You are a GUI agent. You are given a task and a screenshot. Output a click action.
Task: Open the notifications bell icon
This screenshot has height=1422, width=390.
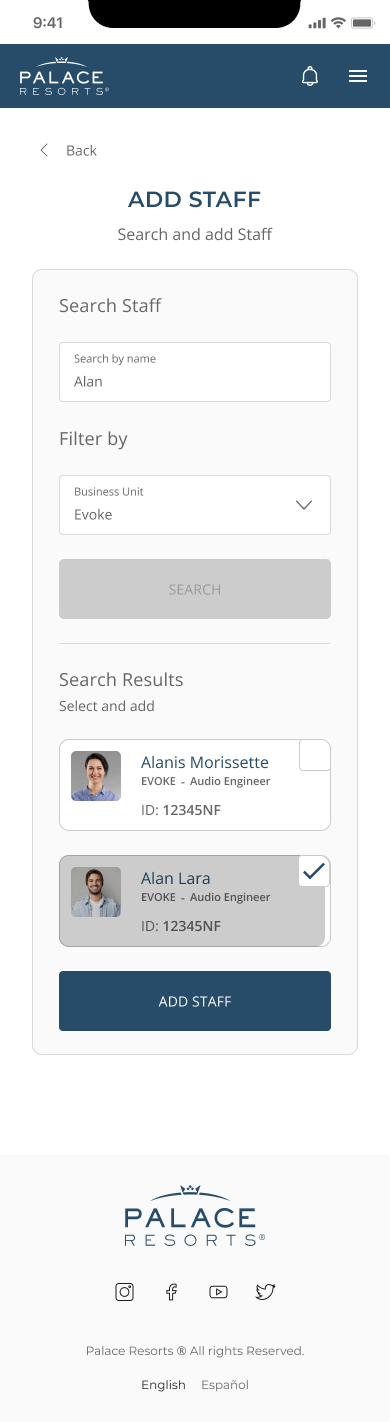click(x=310, y=76)
